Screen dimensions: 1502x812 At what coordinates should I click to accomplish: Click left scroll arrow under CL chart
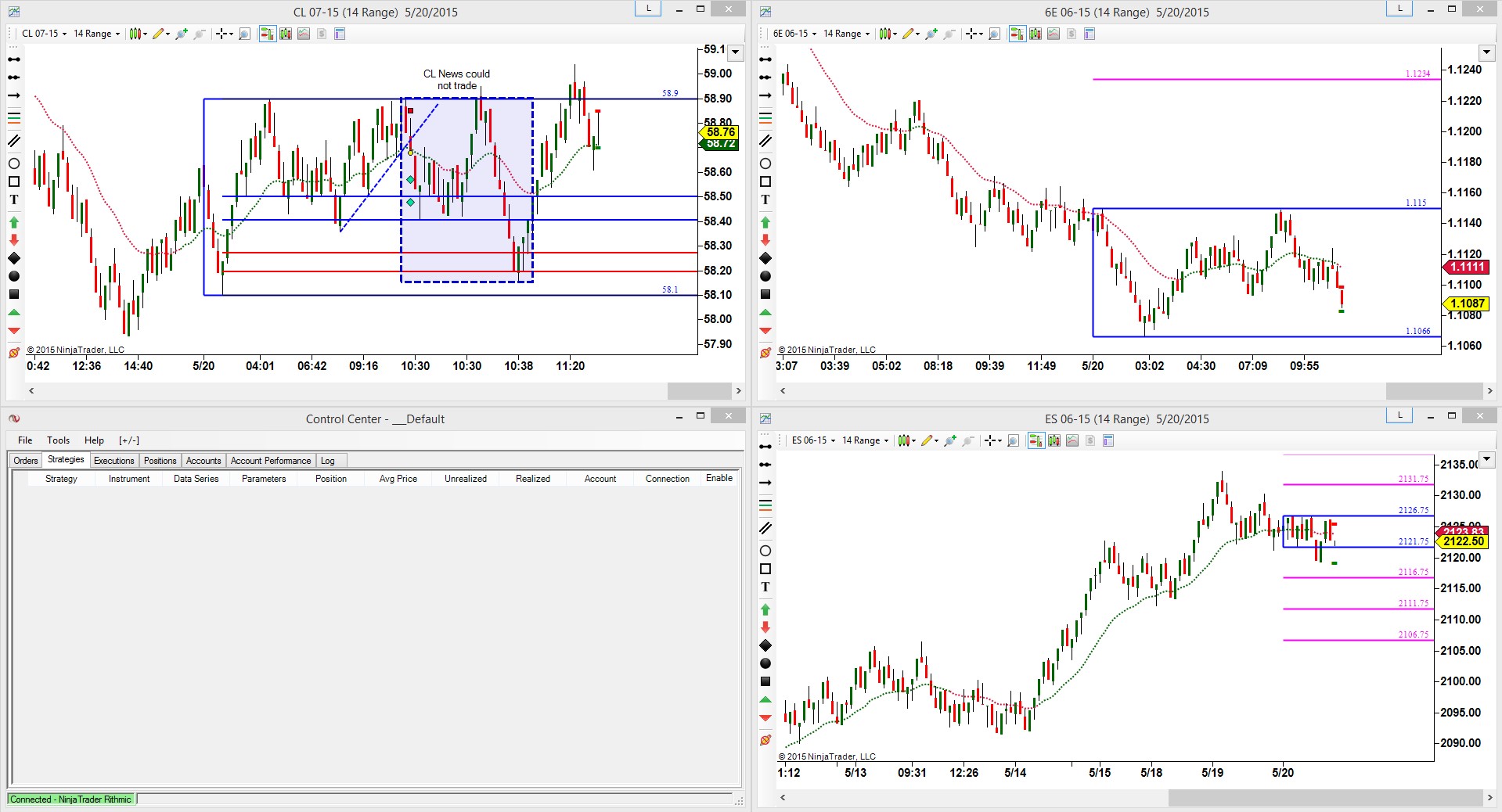tap(31, 390)
